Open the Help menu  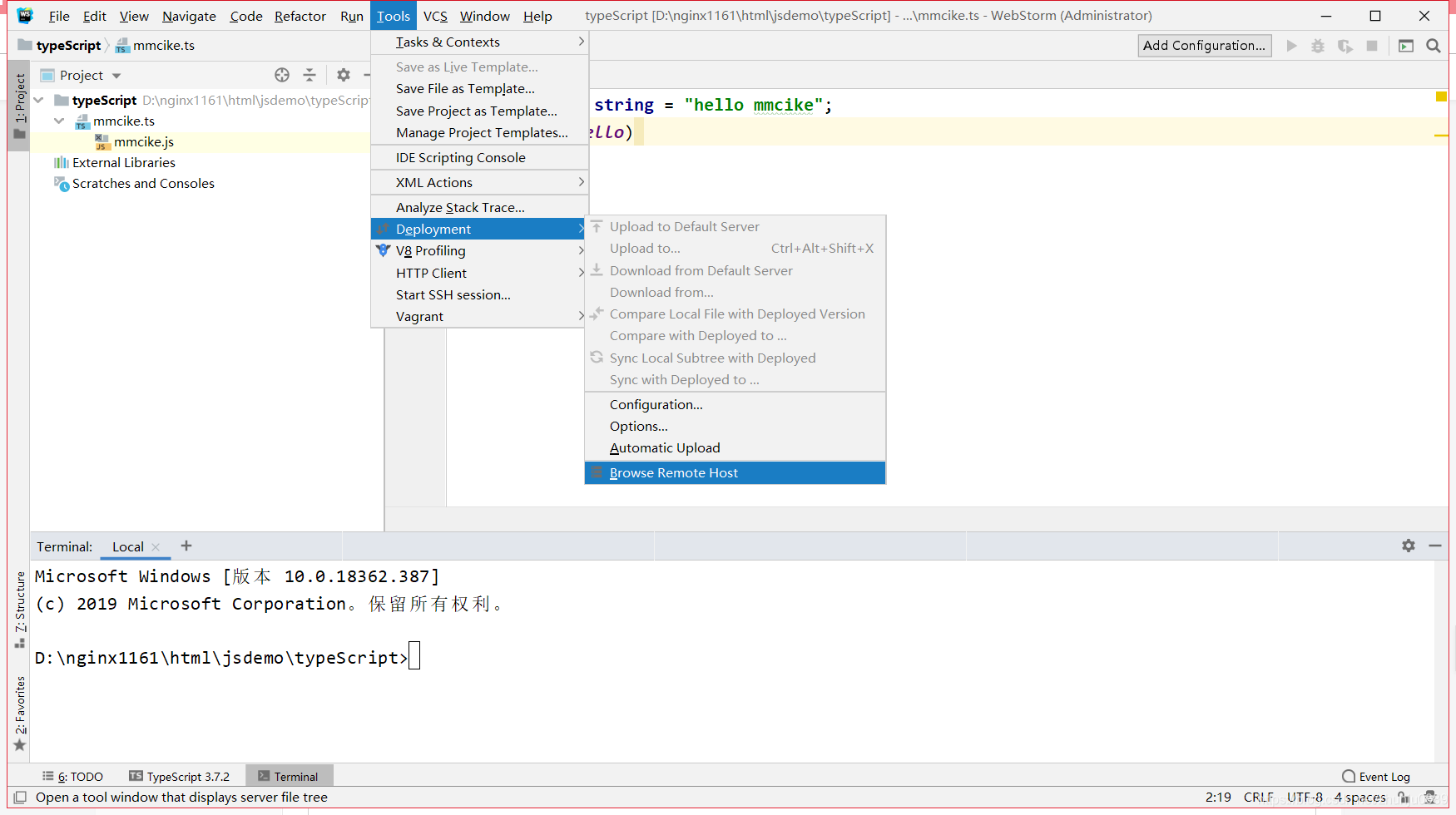click(x=537, y=16)
